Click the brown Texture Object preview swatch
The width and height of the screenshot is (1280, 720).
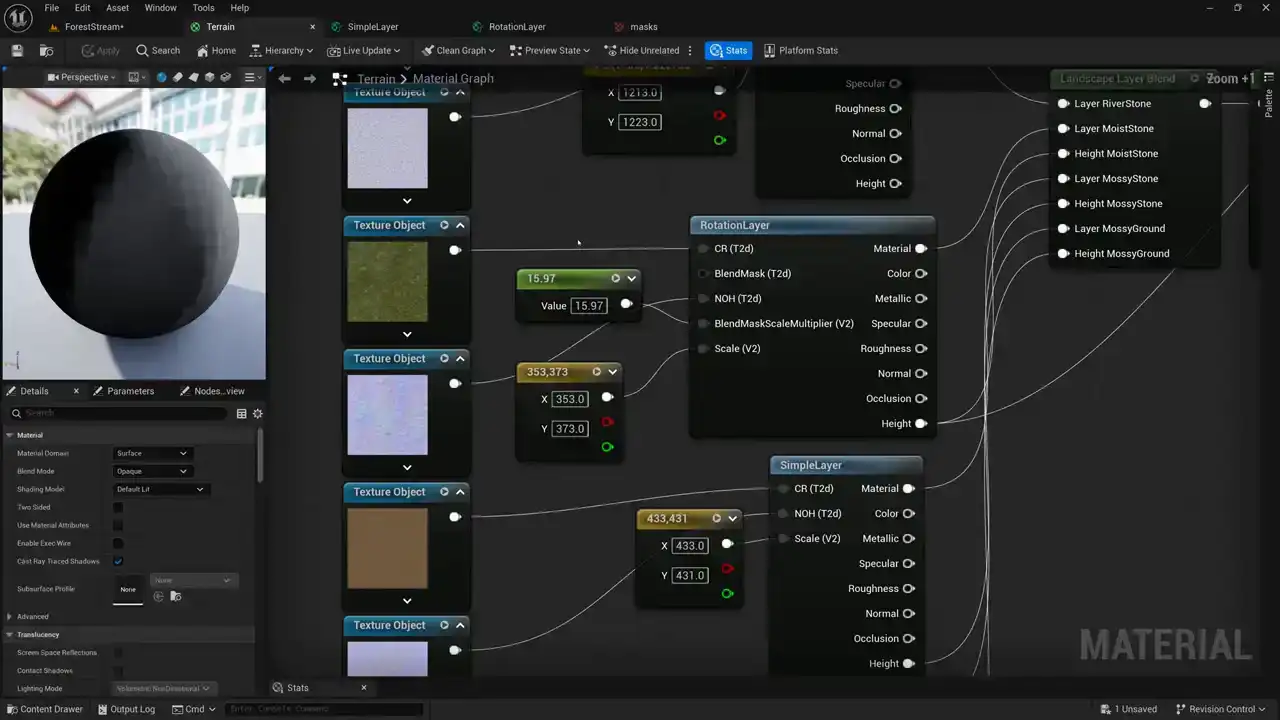tap(387, 548)
